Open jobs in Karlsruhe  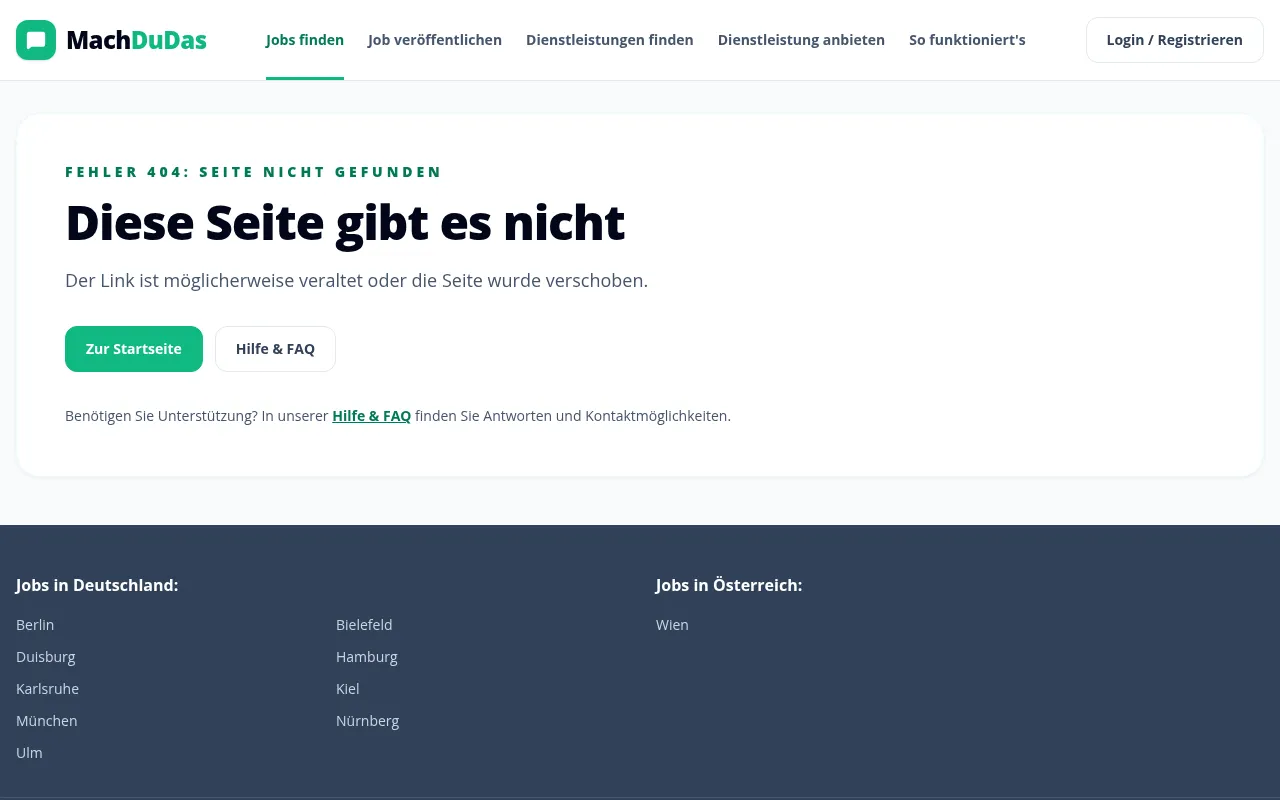pyautogui.click(x=47, y=689)
